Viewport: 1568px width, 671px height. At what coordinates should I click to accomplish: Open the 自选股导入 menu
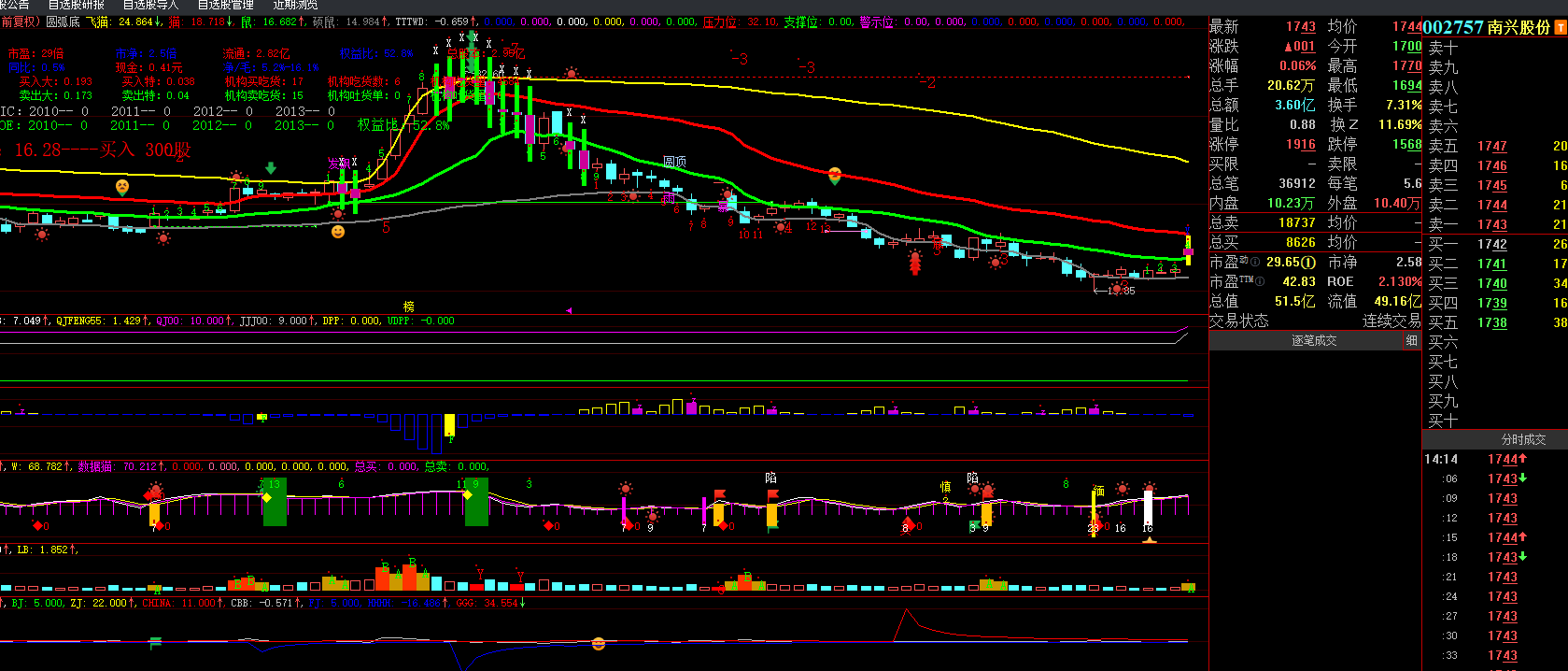click(150, 5)
